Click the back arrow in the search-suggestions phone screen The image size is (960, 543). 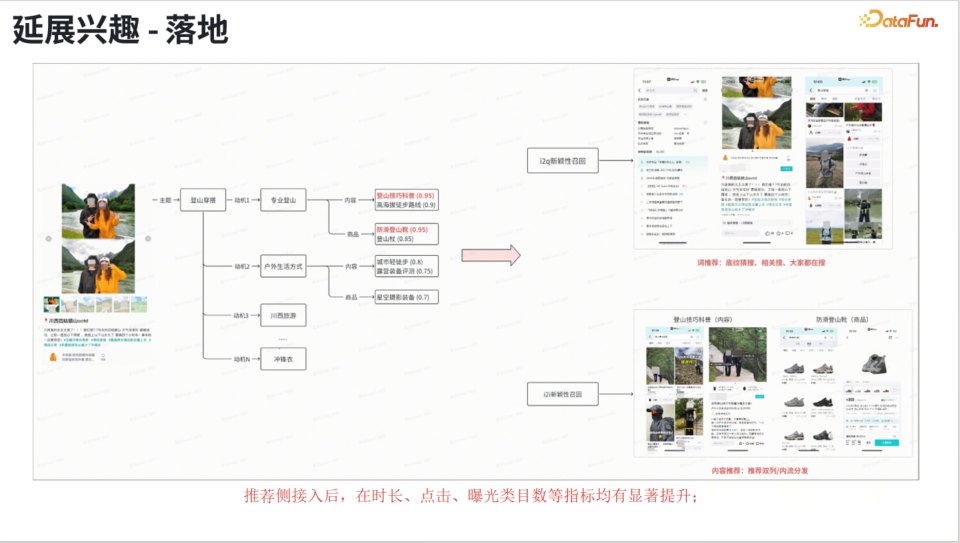coord(640,90)
